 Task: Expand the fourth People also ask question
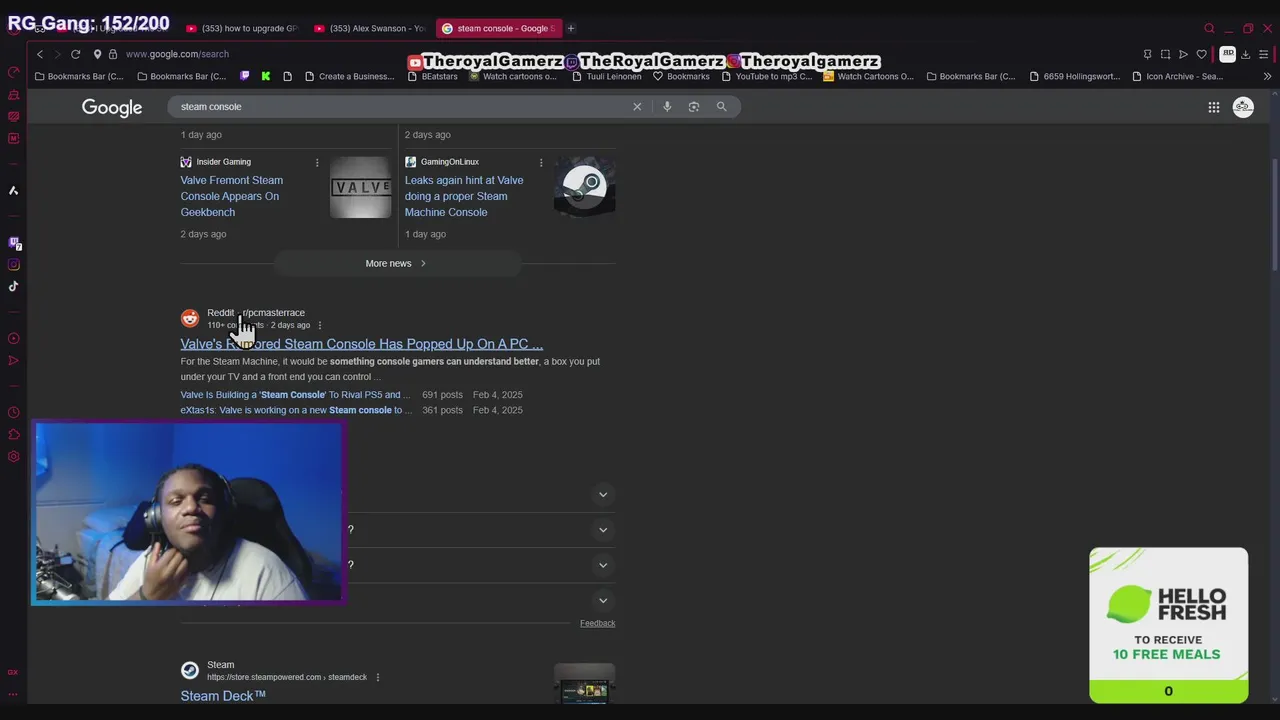point(603,601)
